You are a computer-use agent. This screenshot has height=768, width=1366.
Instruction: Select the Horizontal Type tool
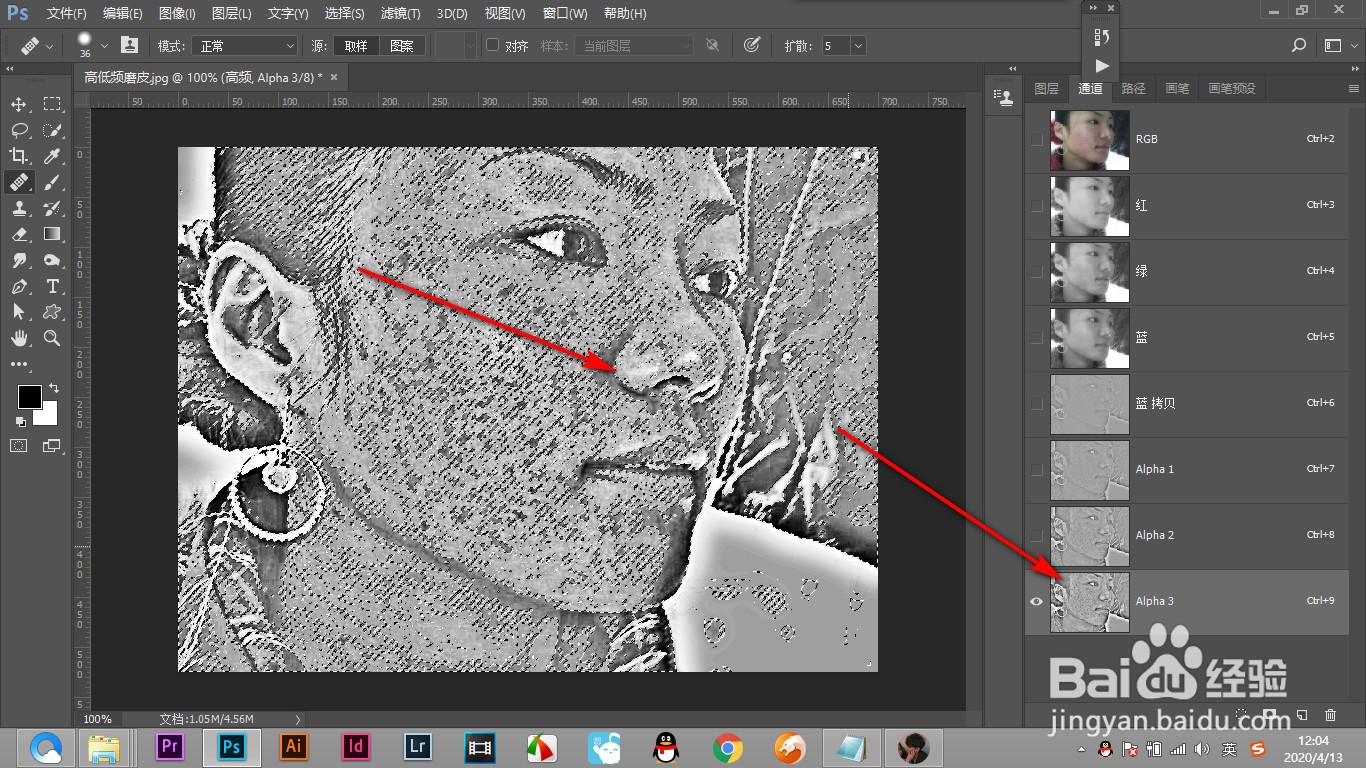(52, 286)
